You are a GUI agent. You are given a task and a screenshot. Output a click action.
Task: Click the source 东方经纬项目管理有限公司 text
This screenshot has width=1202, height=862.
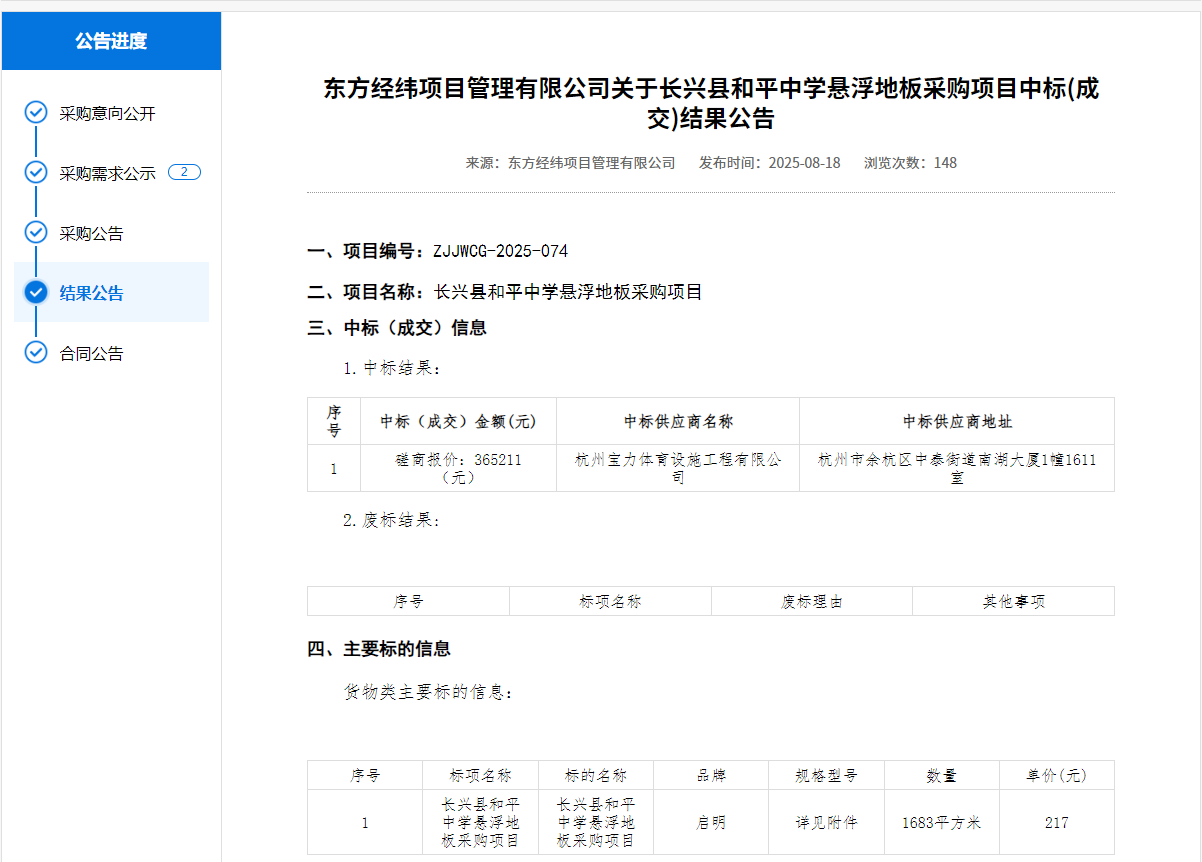[591, 163]
